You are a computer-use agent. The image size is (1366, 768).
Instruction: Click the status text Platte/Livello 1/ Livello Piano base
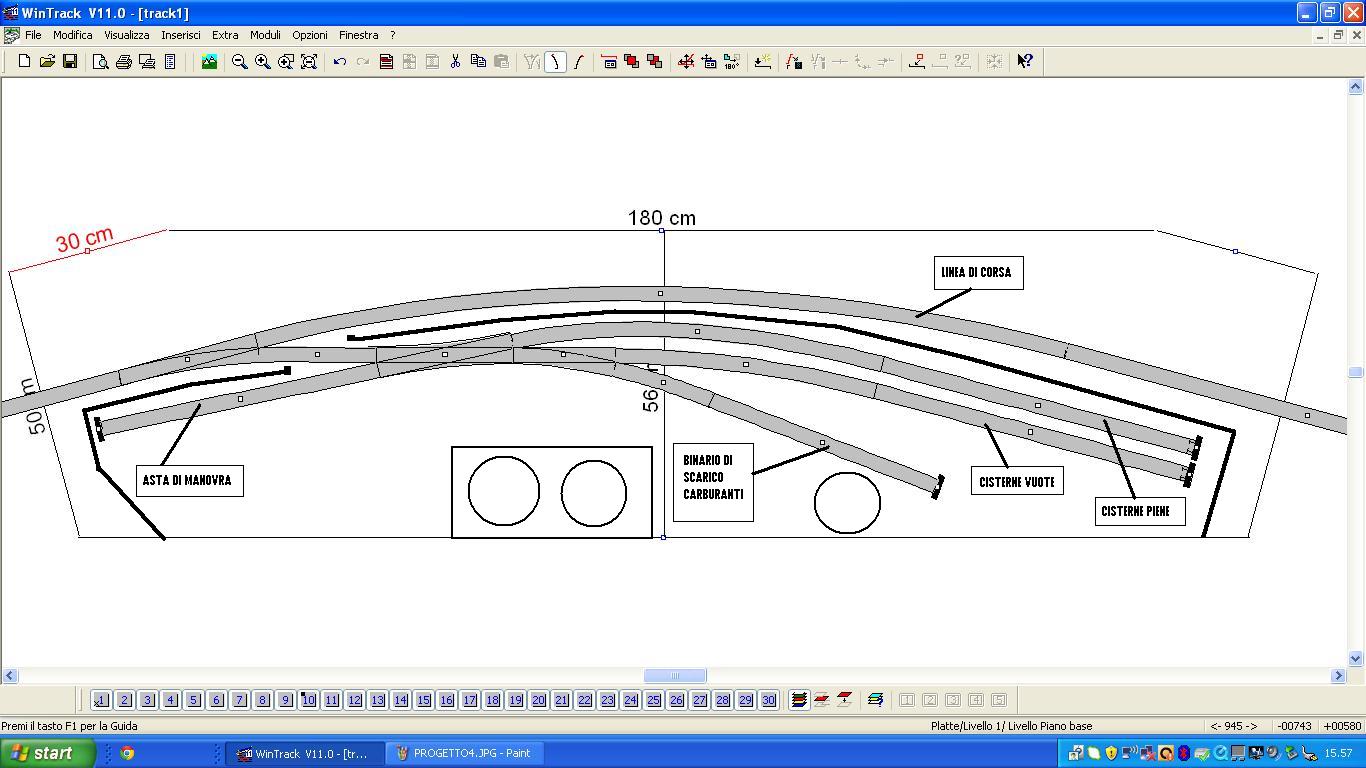point(1011,726)
